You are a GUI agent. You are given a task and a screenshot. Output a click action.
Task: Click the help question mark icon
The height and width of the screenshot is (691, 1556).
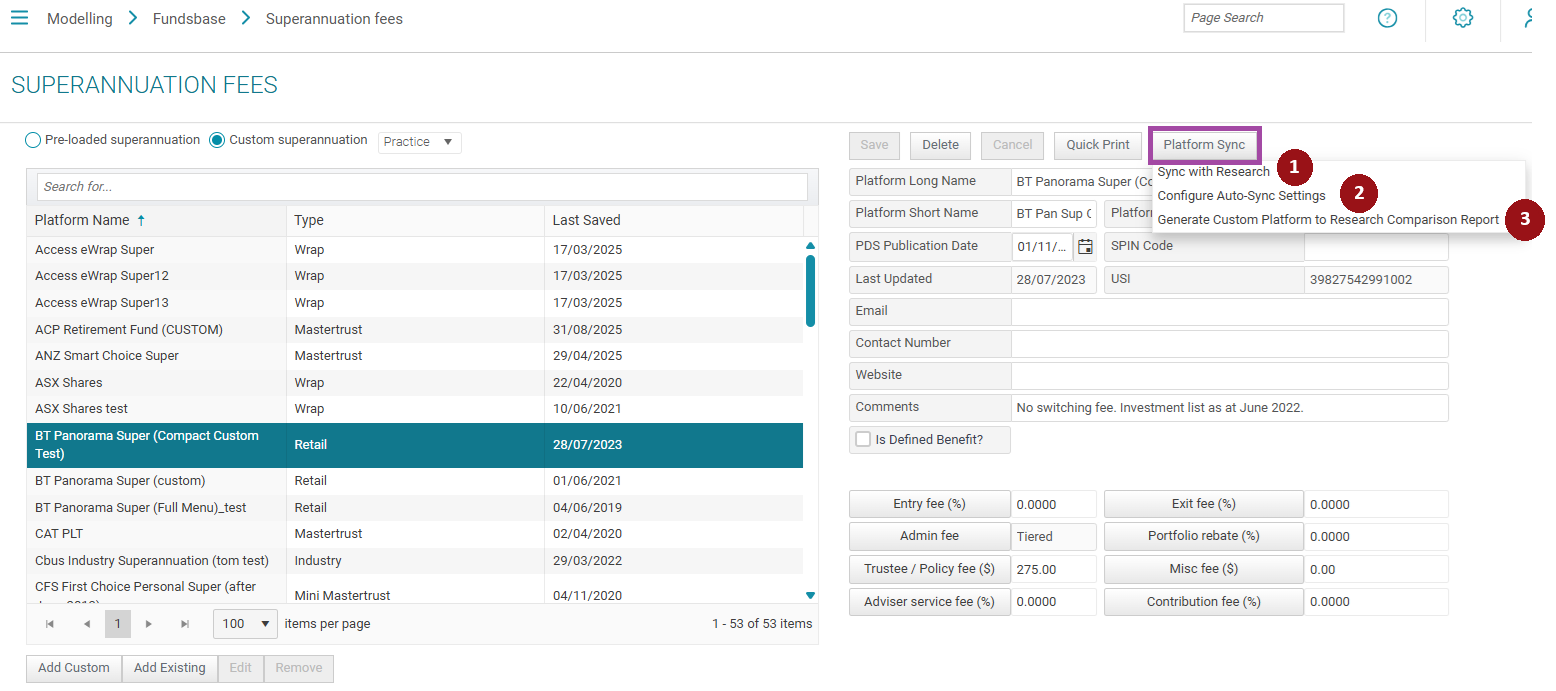tap(1386, 18)
